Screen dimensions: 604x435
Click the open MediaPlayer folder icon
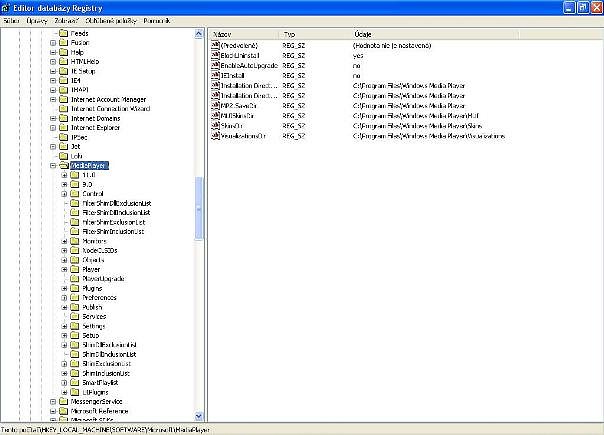point(64,165)
